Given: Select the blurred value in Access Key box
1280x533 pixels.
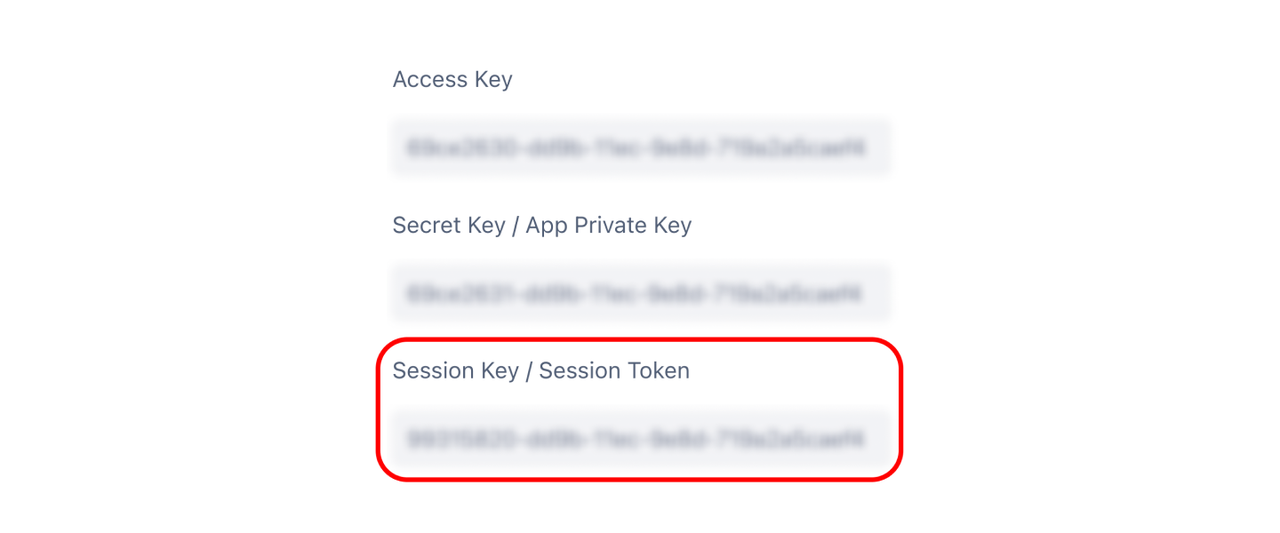Looking at the screenshot, I should click(635, 149).
